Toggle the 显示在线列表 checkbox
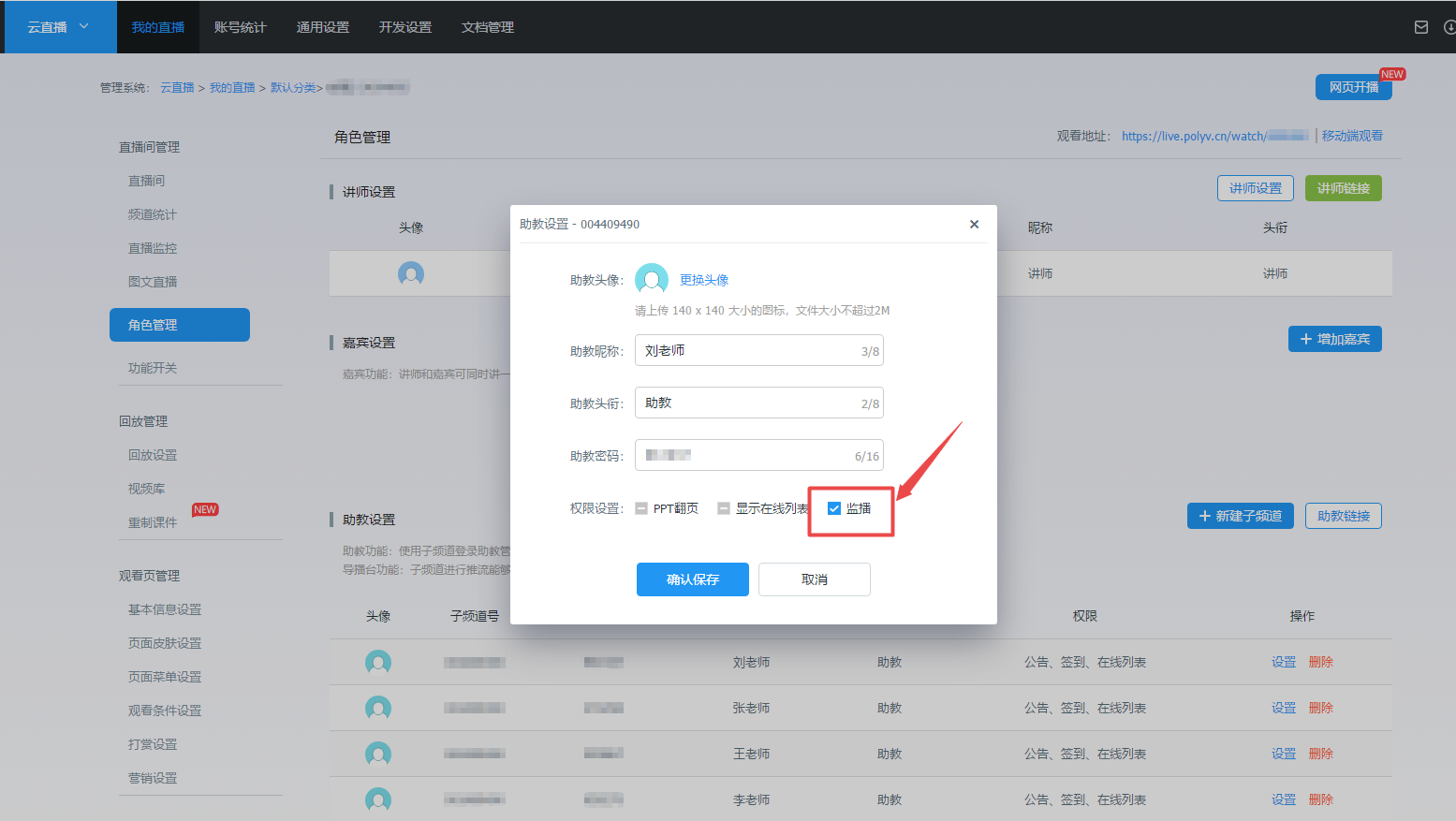 (724, 508)
